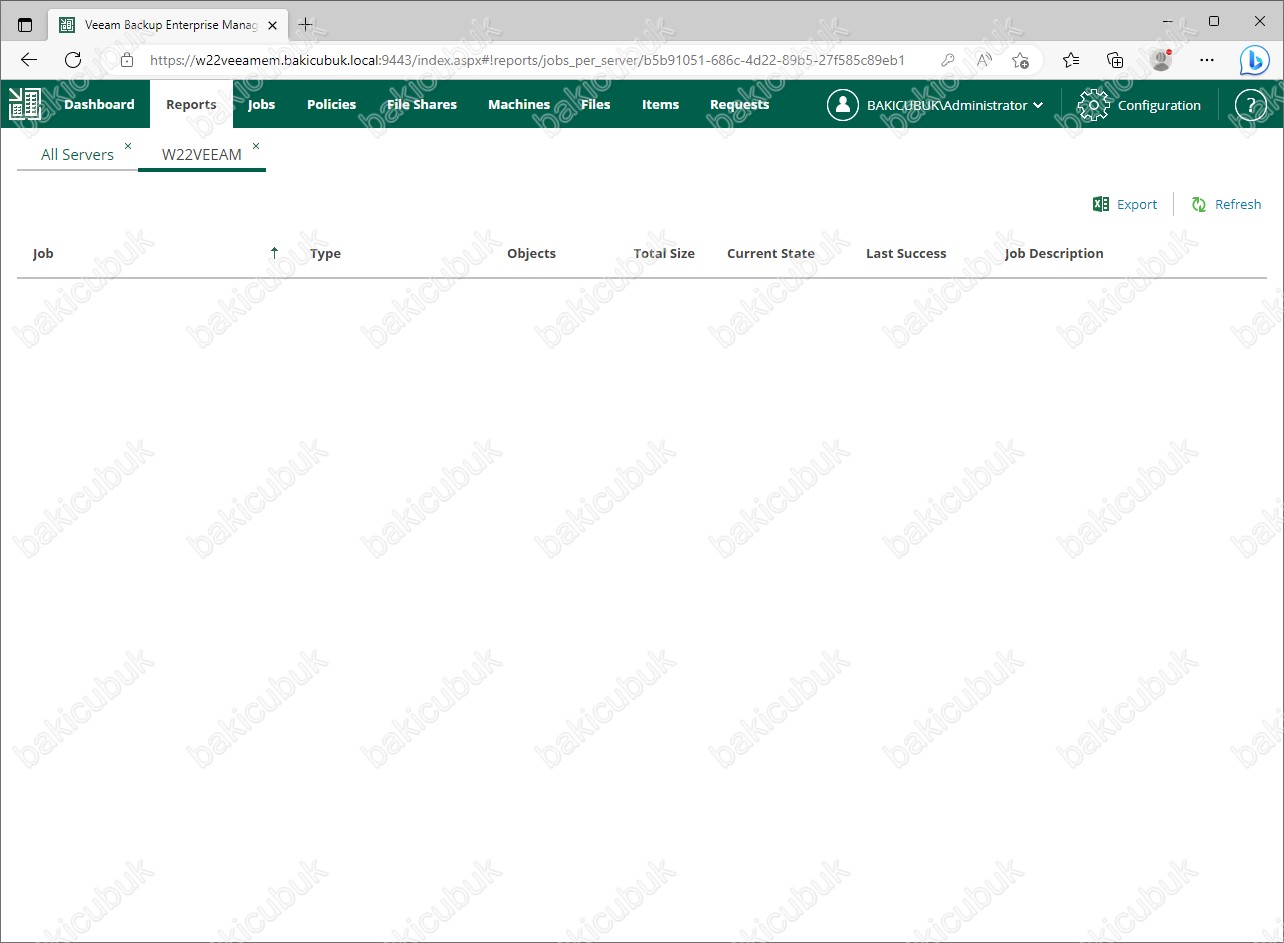Focus the browser address bar URL
This screenshot has width=1284, height=943.
[527, 60]
